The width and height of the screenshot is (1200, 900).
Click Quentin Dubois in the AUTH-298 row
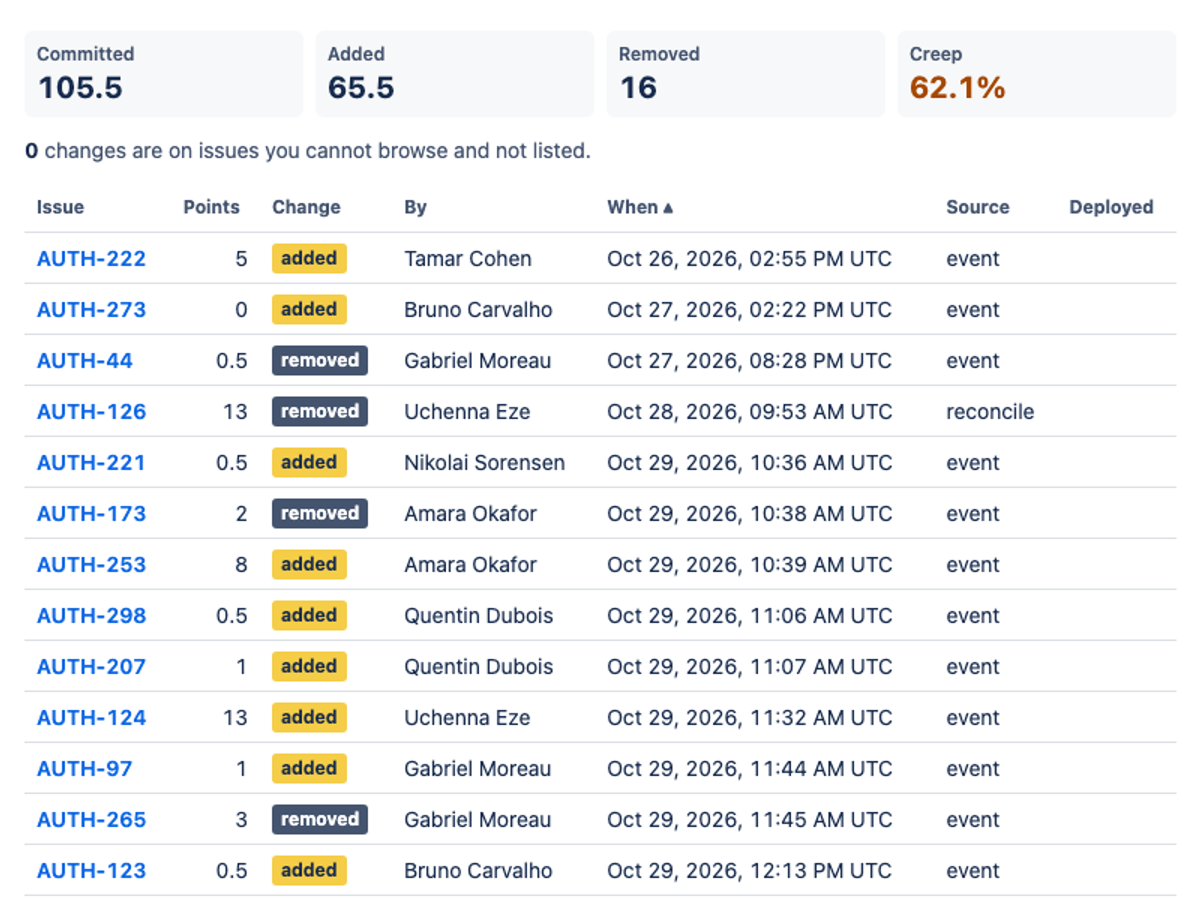click(x=478, y=616)
